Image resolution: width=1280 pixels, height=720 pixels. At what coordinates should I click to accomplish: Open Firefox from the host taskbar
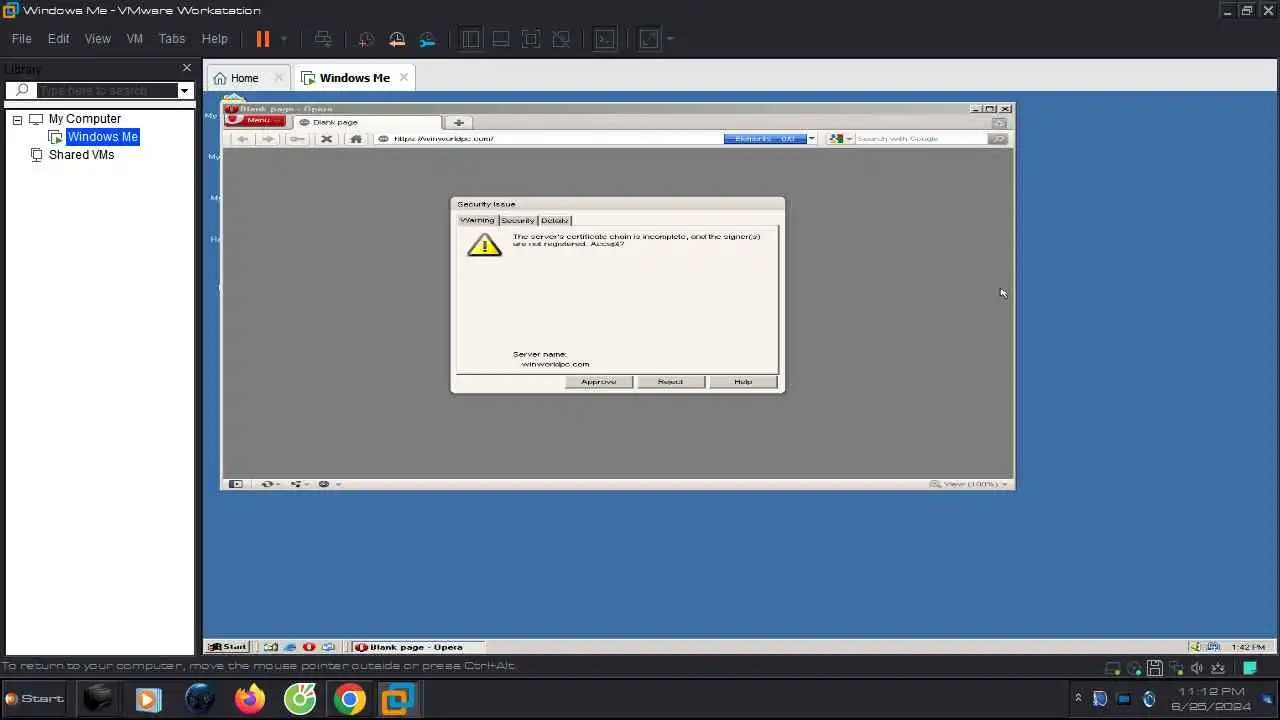[249, 698]
